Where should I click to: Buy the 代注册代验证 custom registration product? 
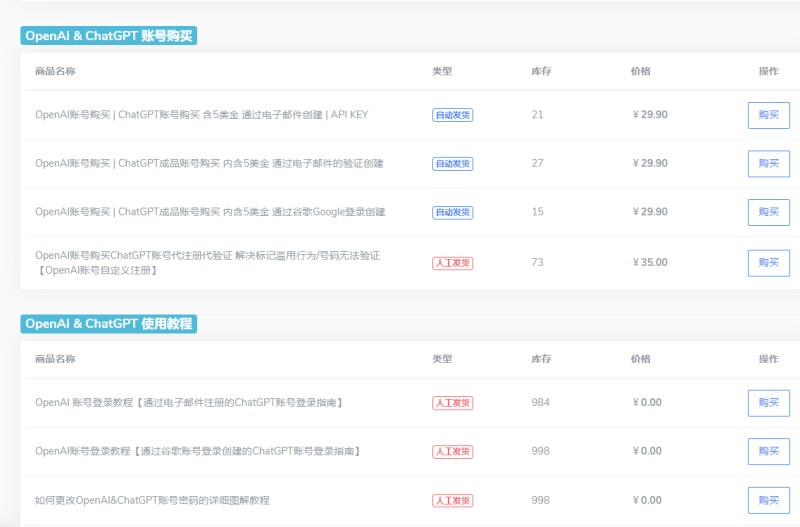click(x=768, y=263)
